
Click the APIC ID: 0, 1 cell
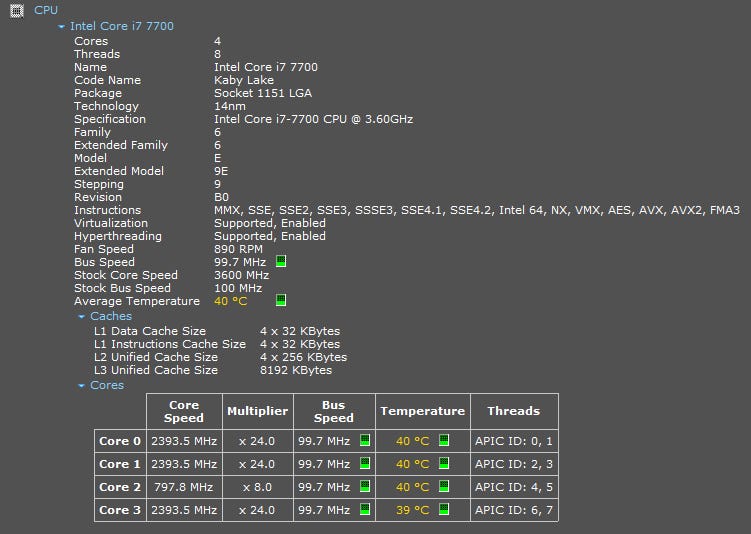pyautogui.click(x=514, y=441)
